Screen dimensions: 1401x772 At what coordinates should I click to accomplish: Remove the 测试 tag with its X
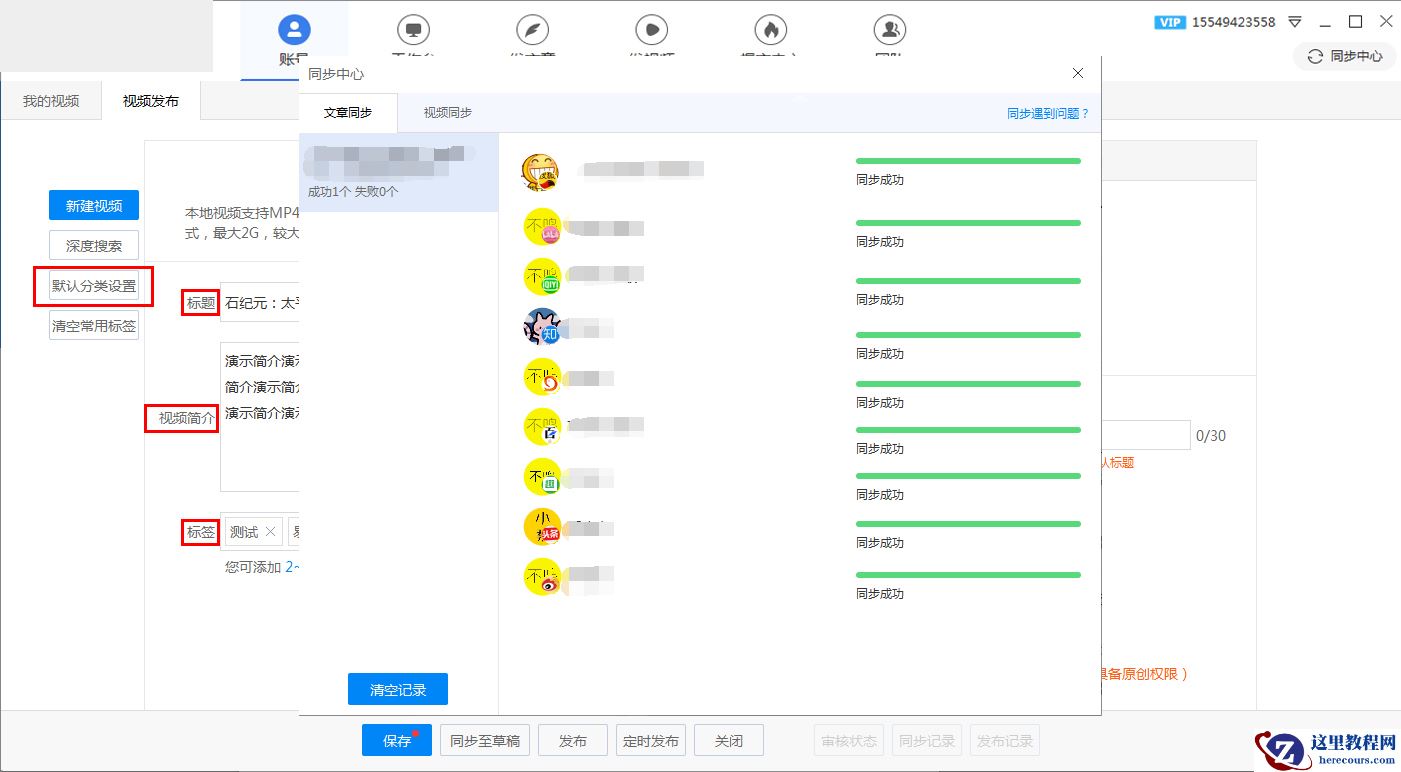click(270, 532)
